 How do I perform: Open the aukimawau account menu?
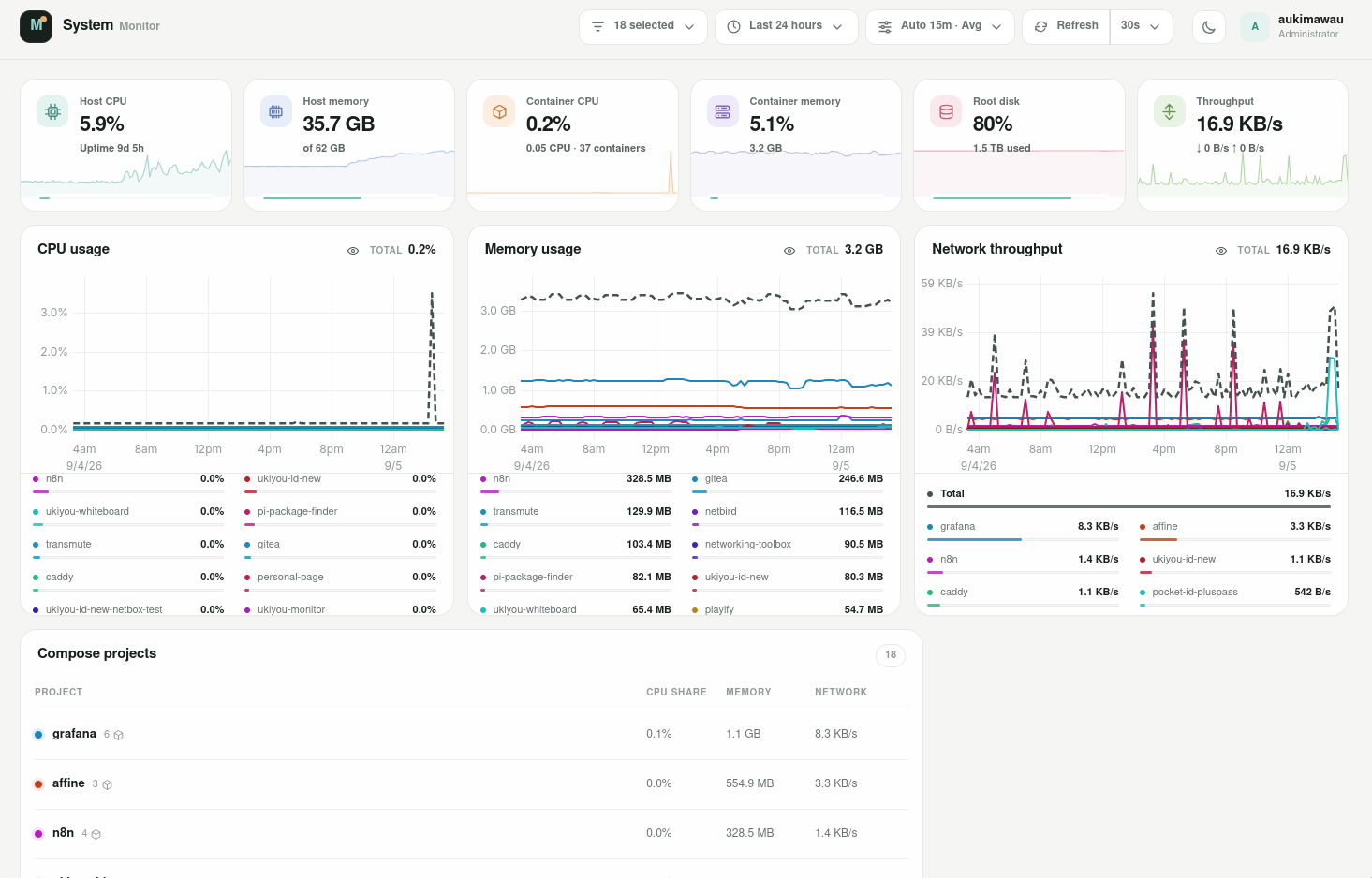tap(1293, 26)
